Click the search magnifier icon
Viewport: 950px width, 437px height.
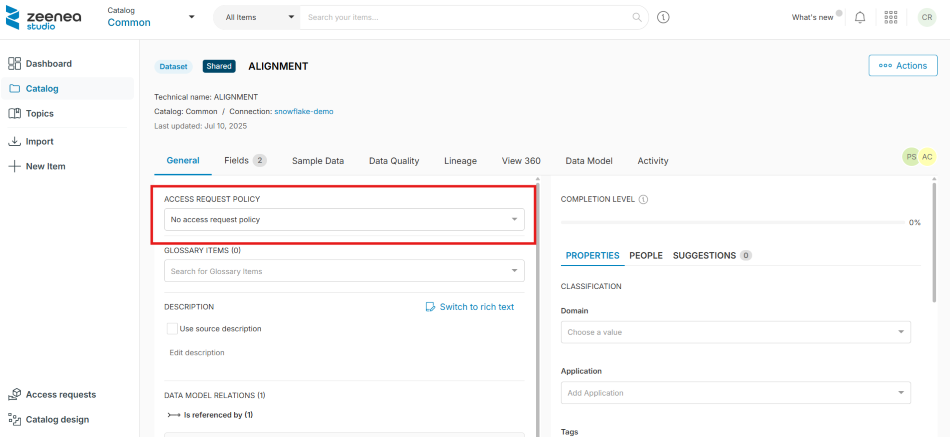click(637, 17)
